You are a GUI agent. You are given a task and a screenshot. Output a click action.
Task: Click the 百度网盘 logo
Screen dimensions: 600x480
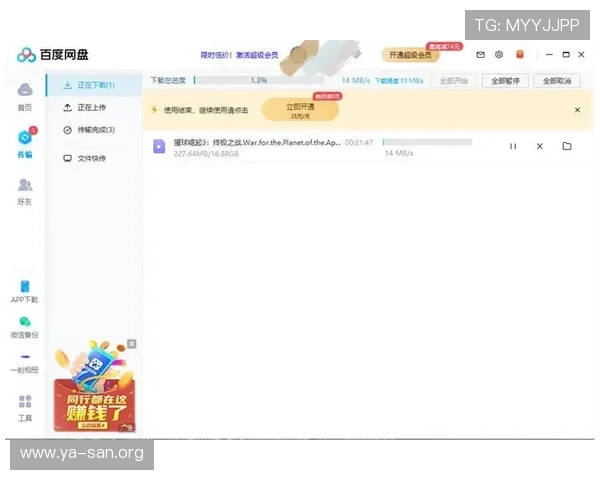53,55
